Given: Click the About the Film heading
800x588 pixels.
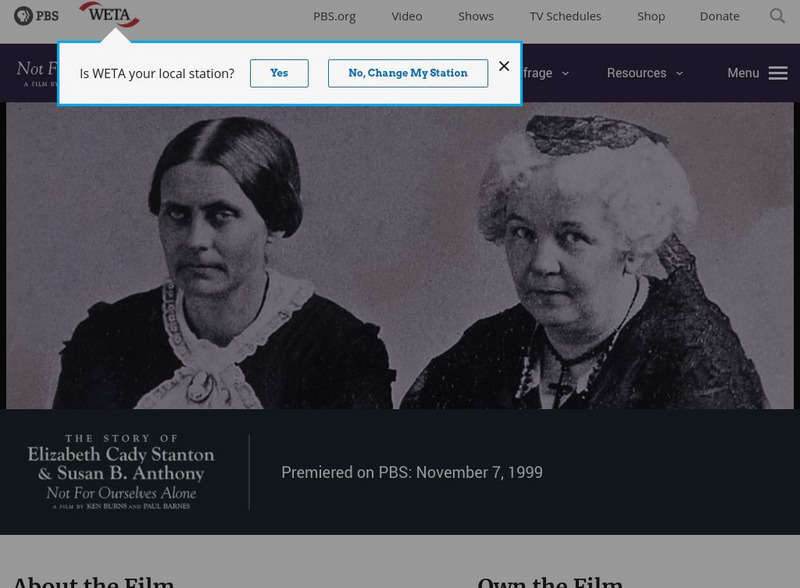Looking at the screenshot, I should click(x=93, y=582).
